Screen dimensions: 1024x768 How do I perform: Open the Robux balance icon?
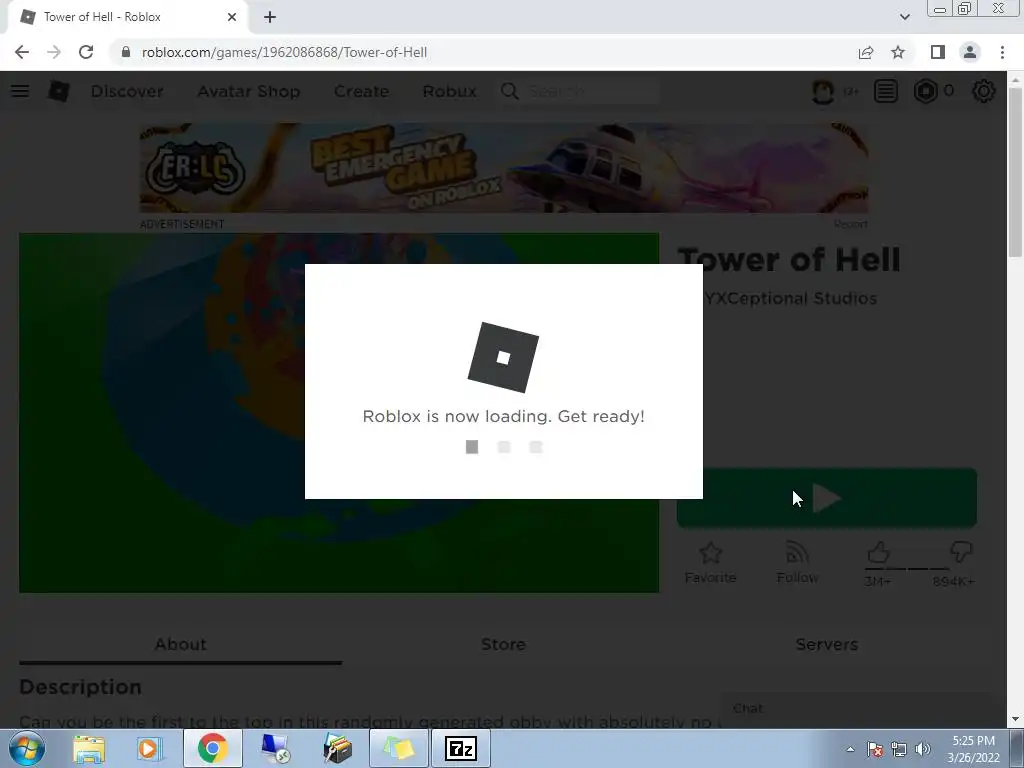point(925,91)
